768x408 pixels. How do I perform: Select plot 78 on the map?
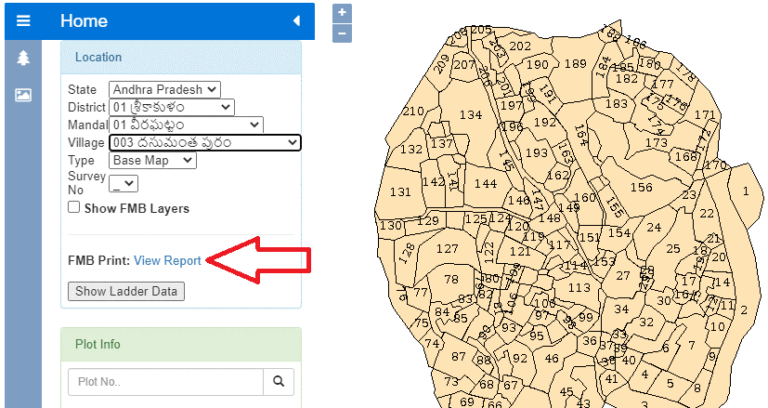pyautogui.click(x=451, y=279)
